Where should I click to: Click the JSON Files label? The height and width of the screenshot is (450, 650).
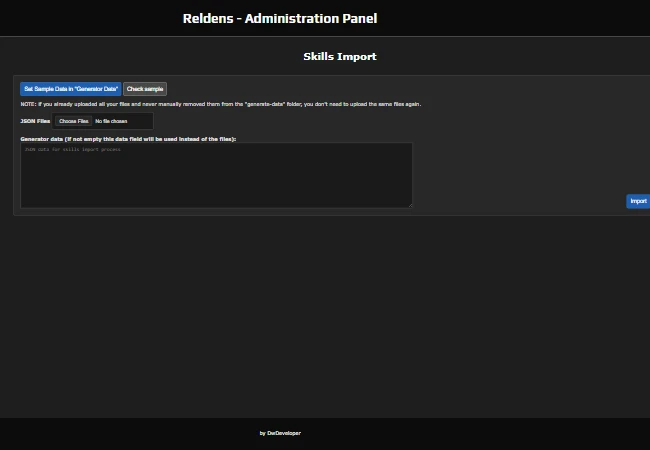[35, 121]
